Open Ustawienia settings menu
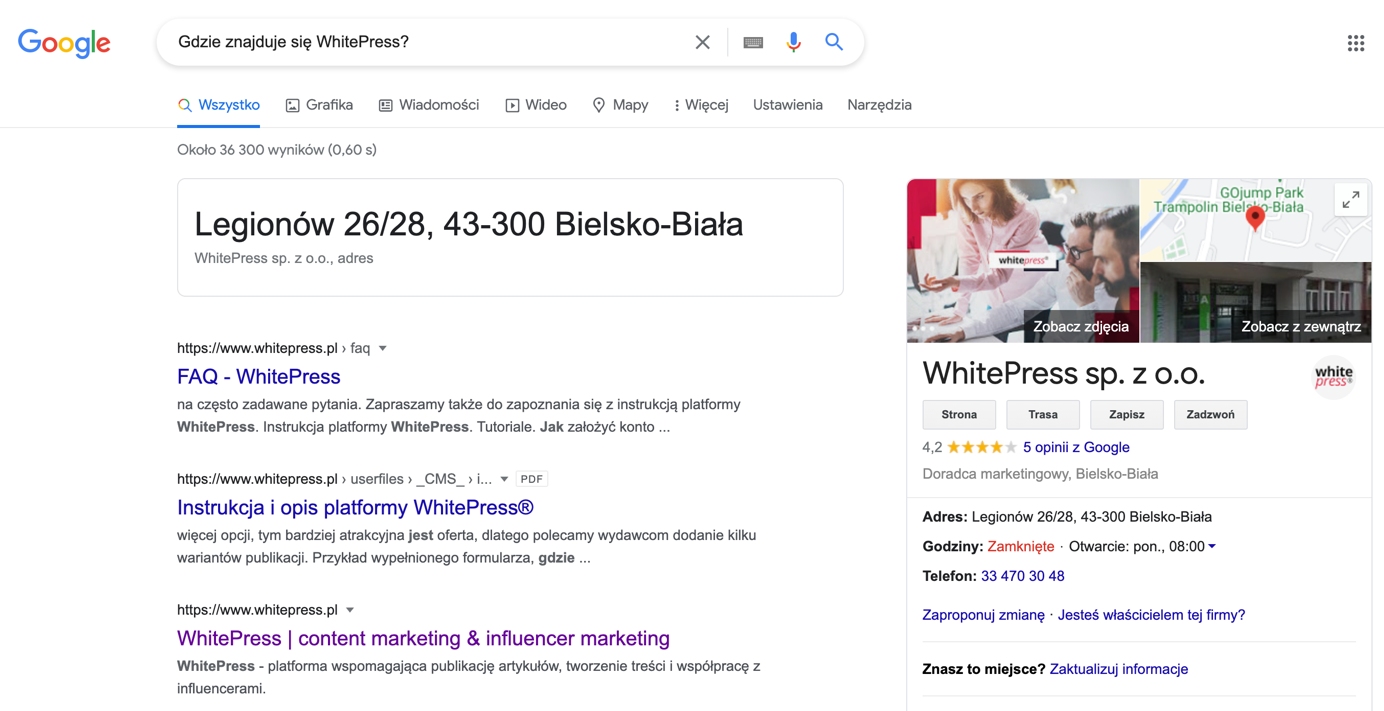1384x711 pixels. 788,105
